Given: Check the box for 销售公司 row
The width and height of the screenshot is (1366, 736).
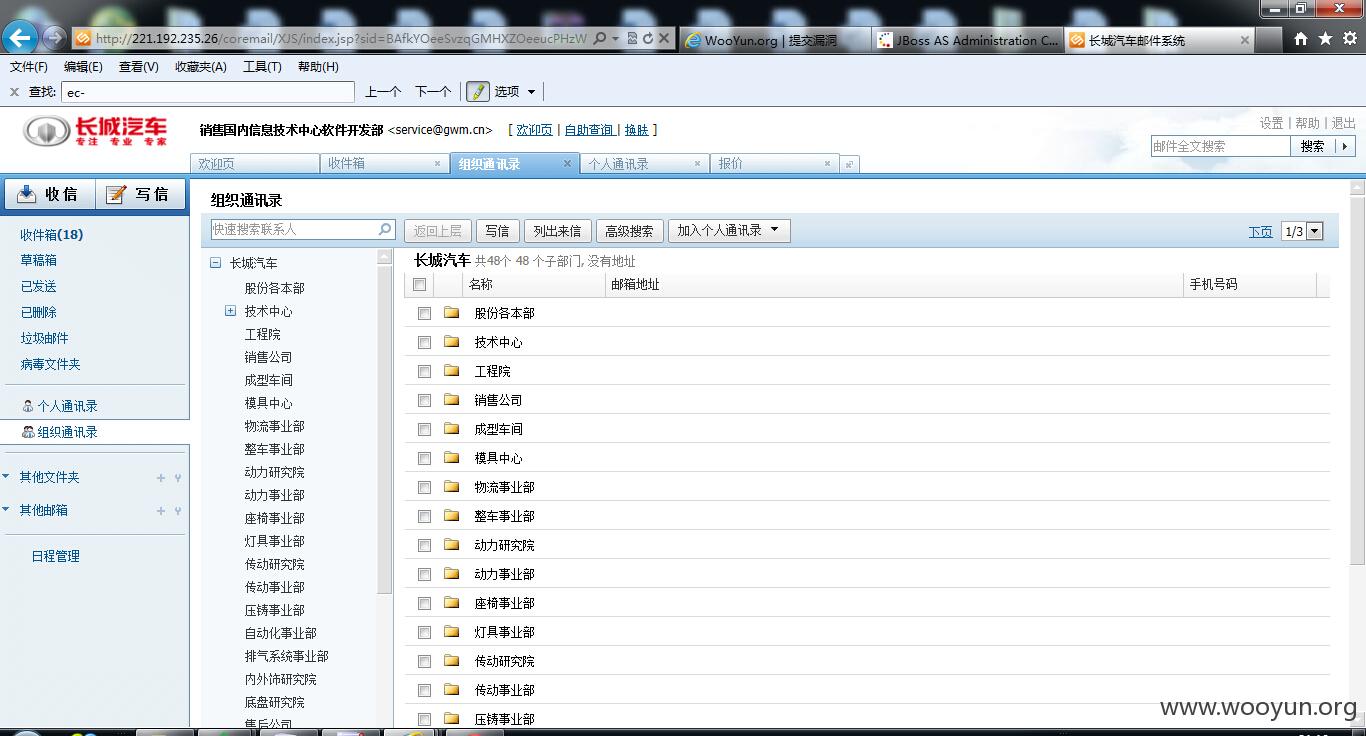Looking at the screenshot, I should pos(424,401).
